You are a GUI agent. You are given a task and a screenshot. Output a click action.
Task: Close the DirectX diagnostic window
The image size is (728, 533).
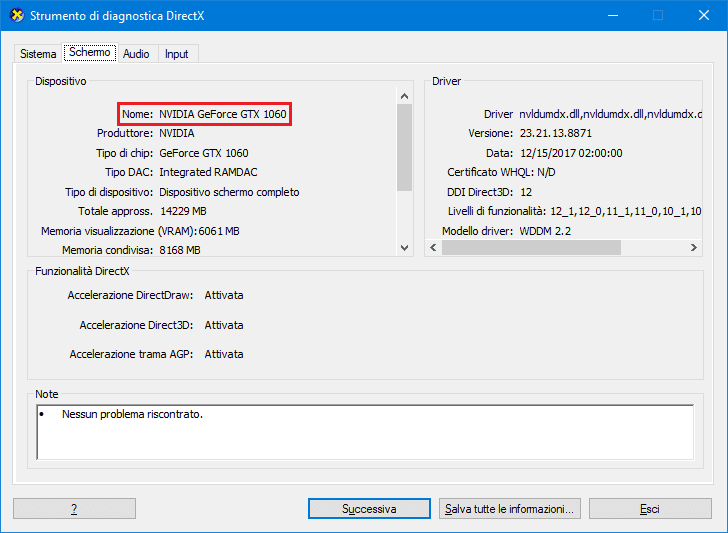tap(703, 16)
